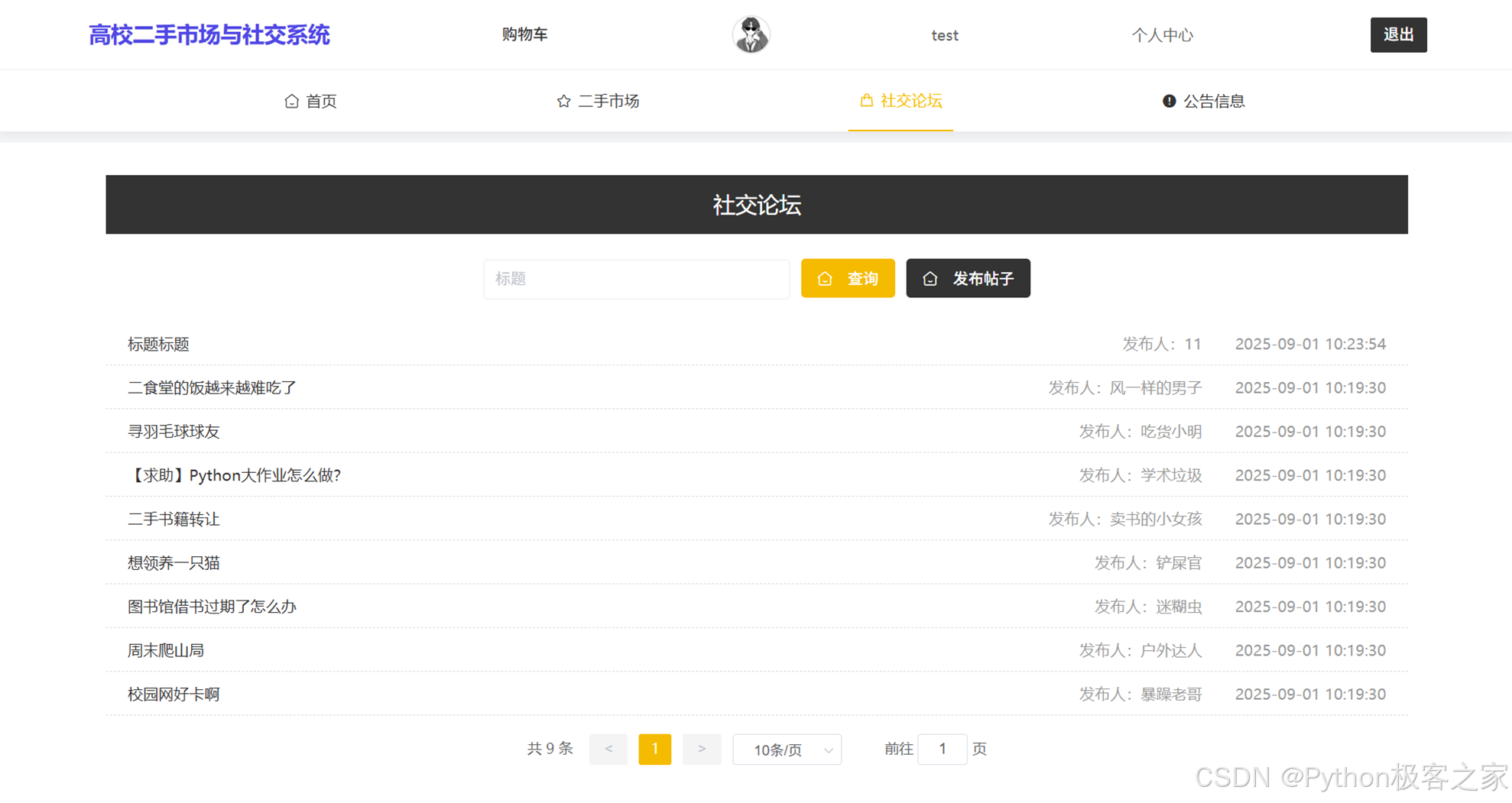
Task: Click the author 户外达人
Action: pos(1171,650)
